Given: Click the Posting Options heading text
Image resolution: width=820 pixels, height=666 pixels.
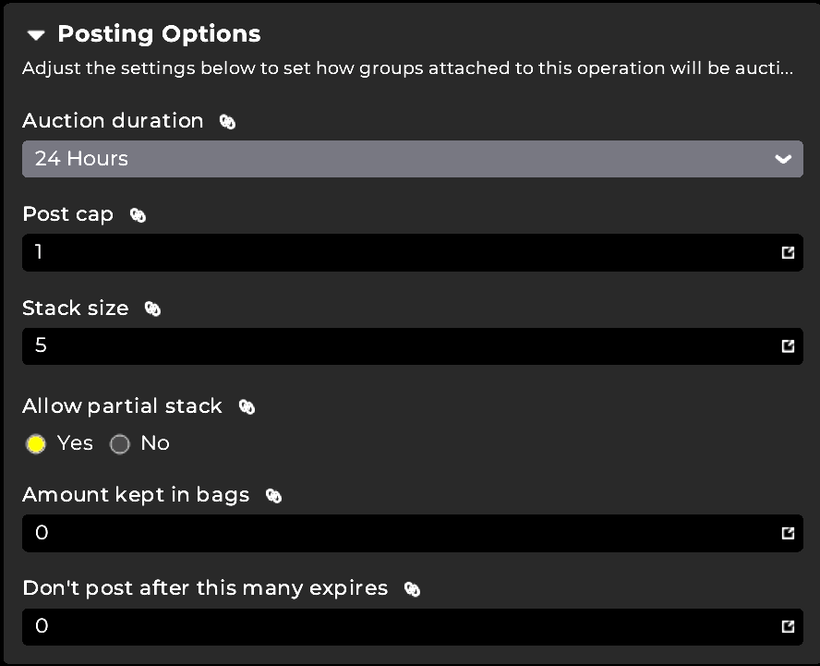Looking at the screenshot, I should pyautogui.click(x=159, y=34).
